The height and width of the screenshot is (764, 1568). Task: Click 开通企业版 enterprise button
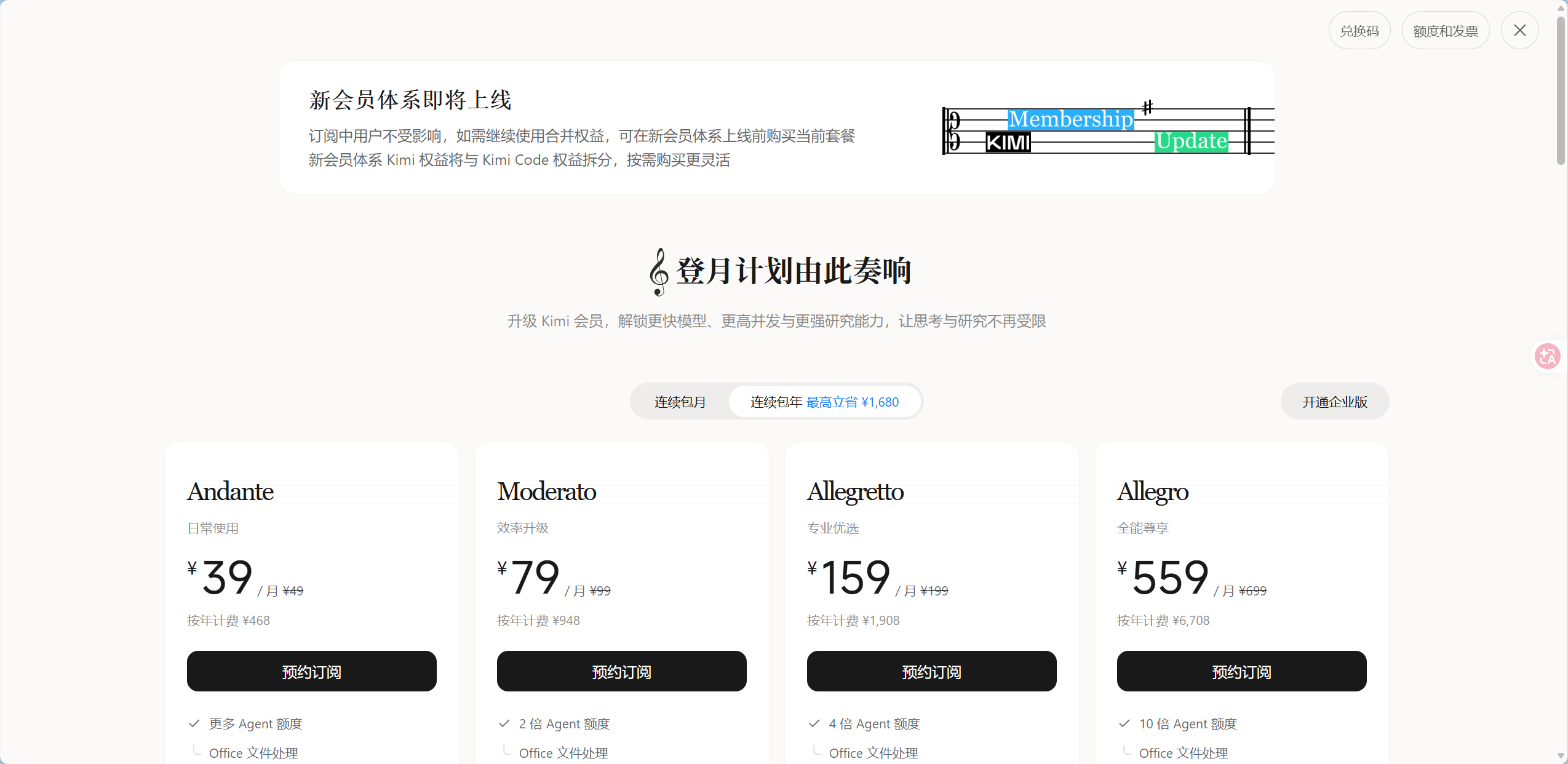click(x=1335, y=402)
